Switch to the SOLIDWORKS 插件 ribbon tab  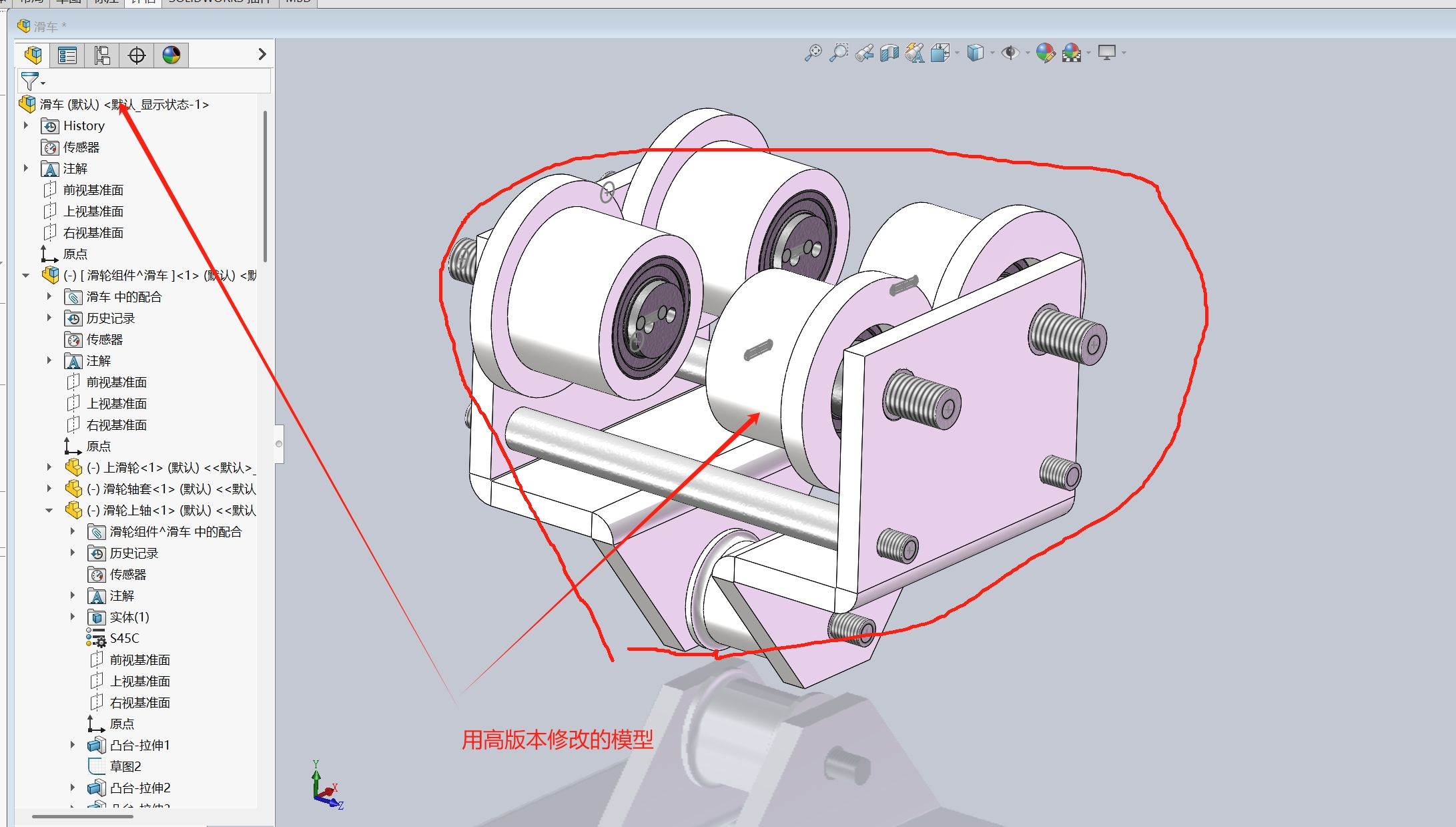[220, 2]
